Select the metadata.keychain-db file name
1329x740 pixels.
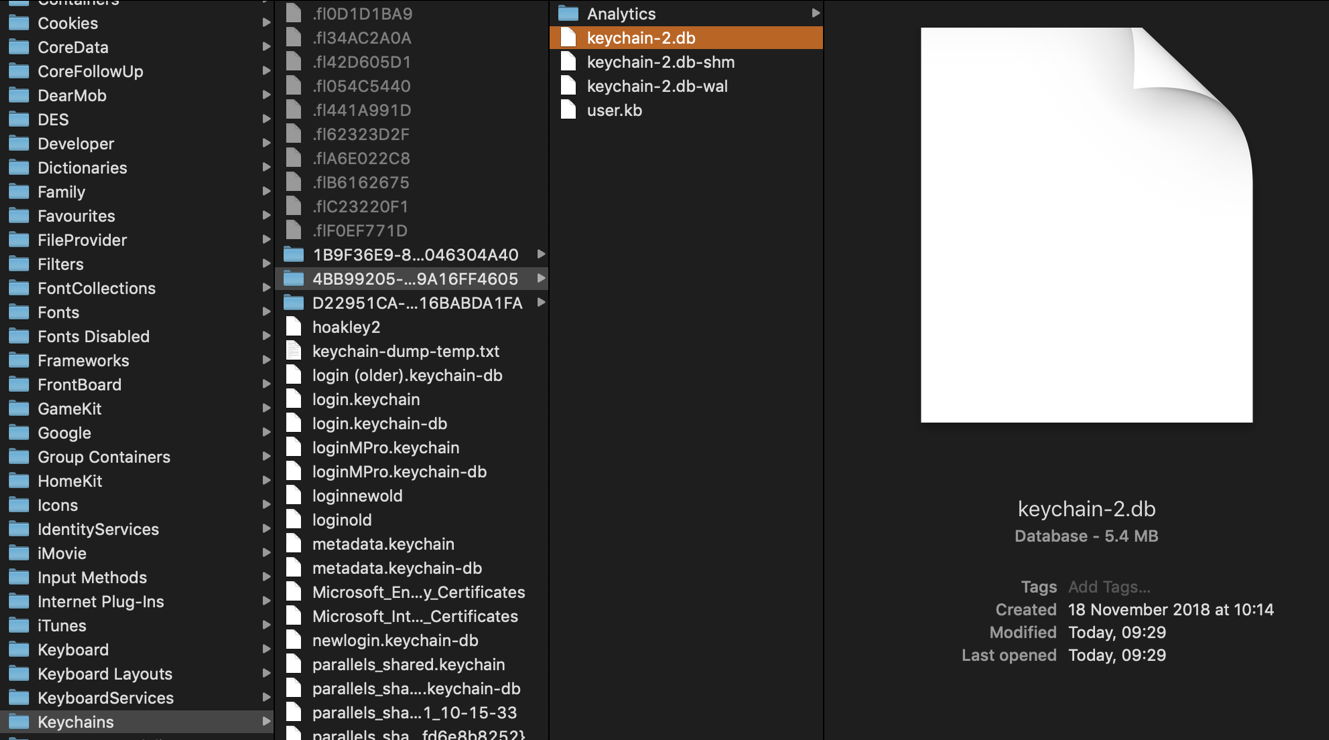point(397,568)
